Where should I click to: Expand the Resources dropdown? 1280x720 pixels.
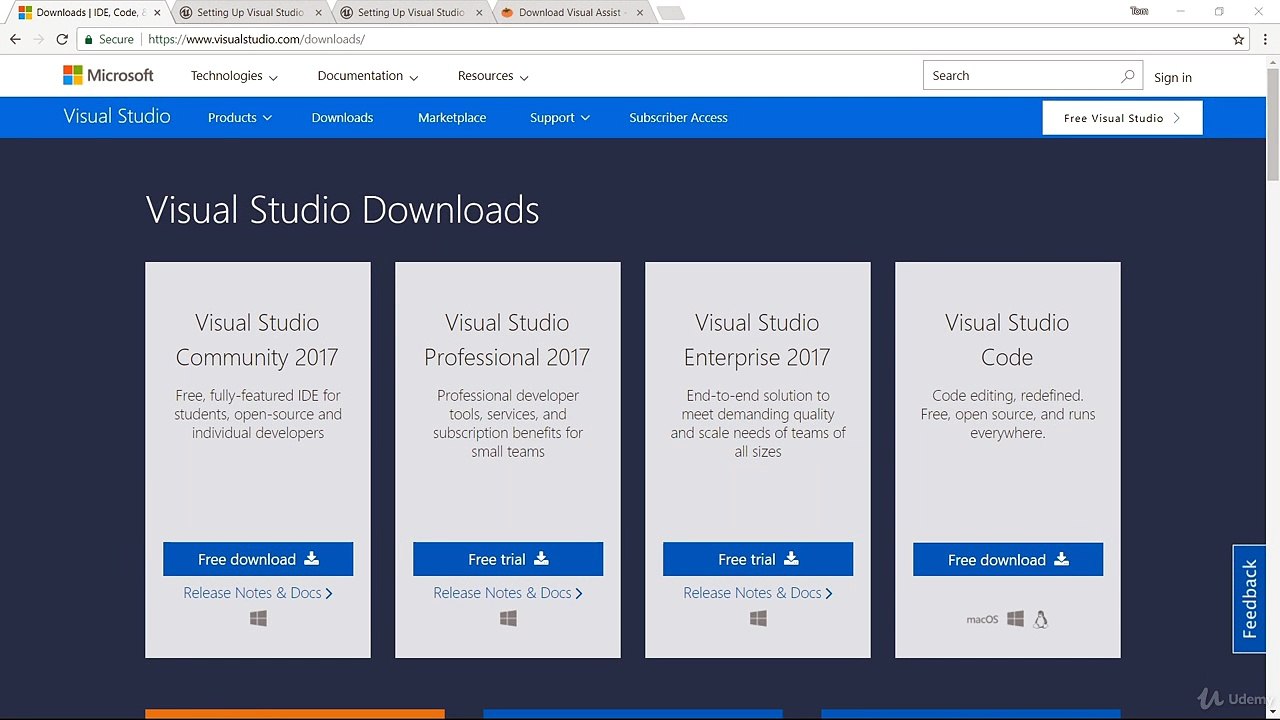(x=493, y=76)
